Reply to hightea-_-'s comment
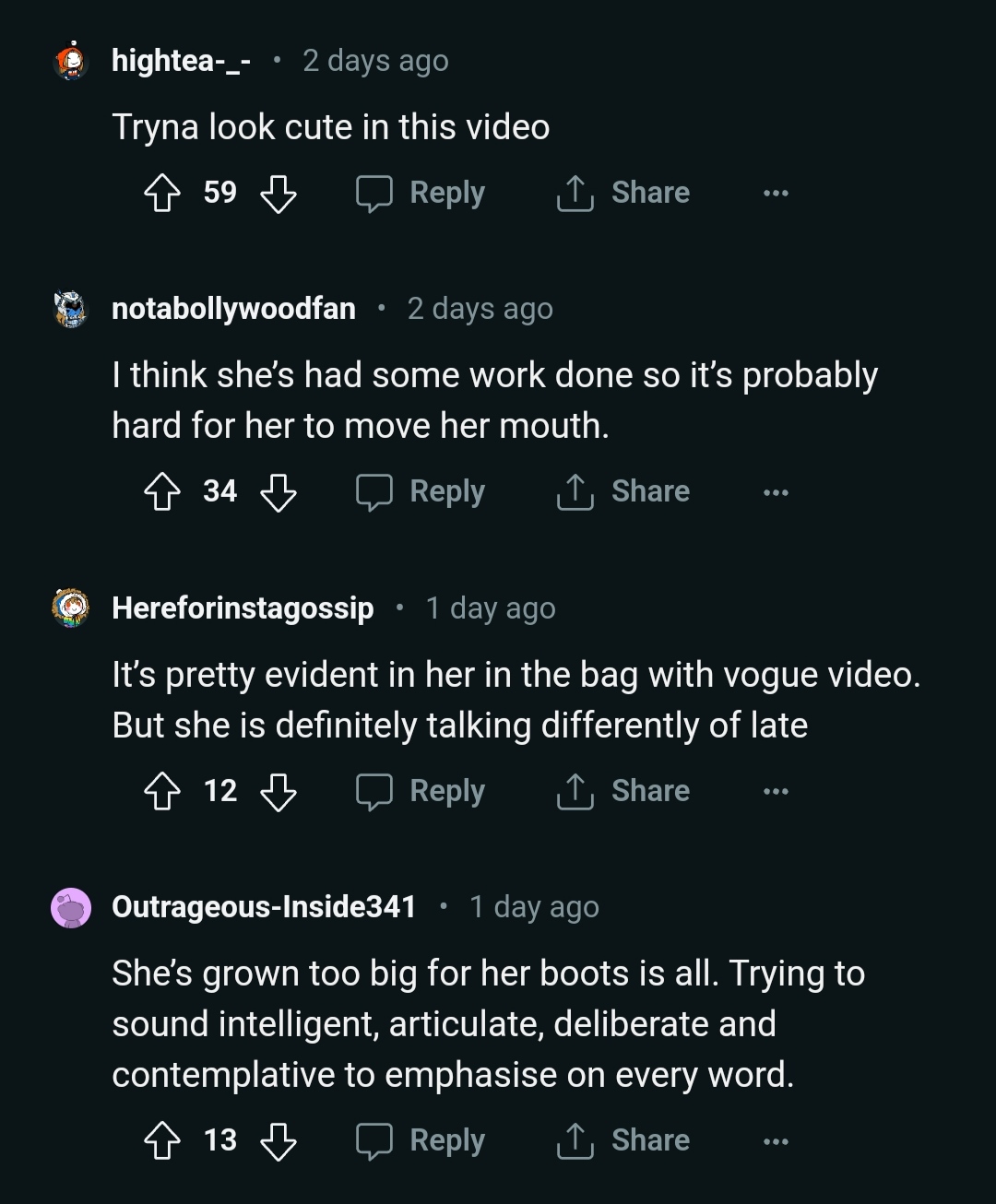The image size is (996, 1204). click(x=421, y=194)
